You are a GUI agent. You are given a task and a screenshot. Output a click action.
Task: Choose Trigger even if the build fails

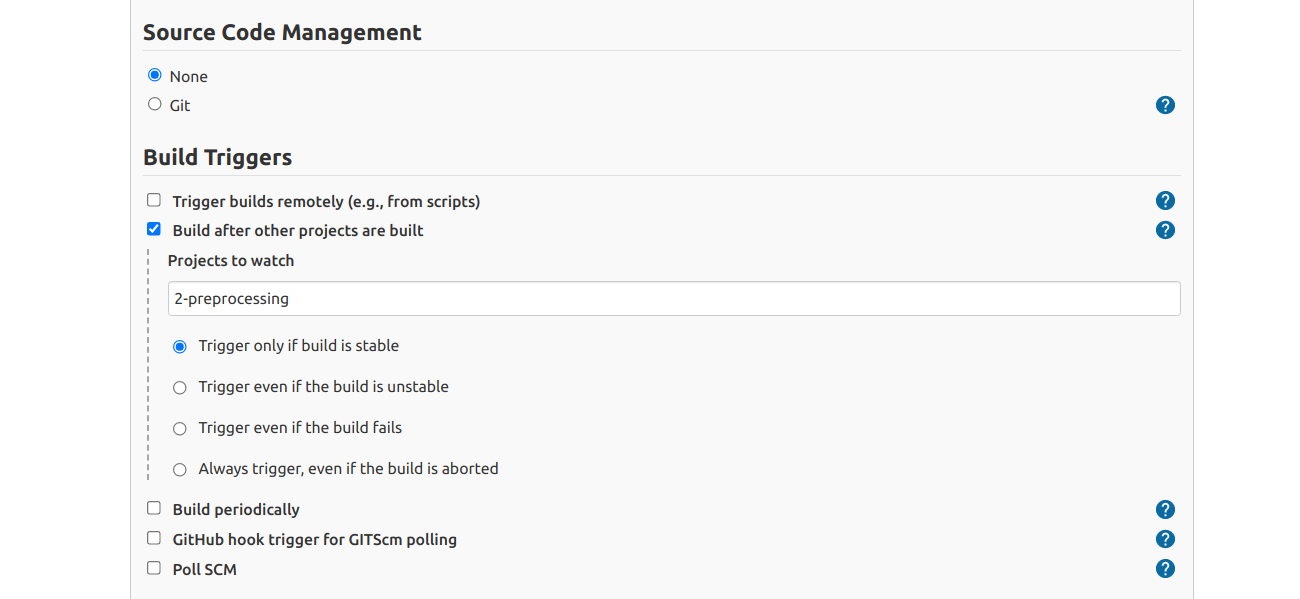pyautogui.click(x=180, y=429)
